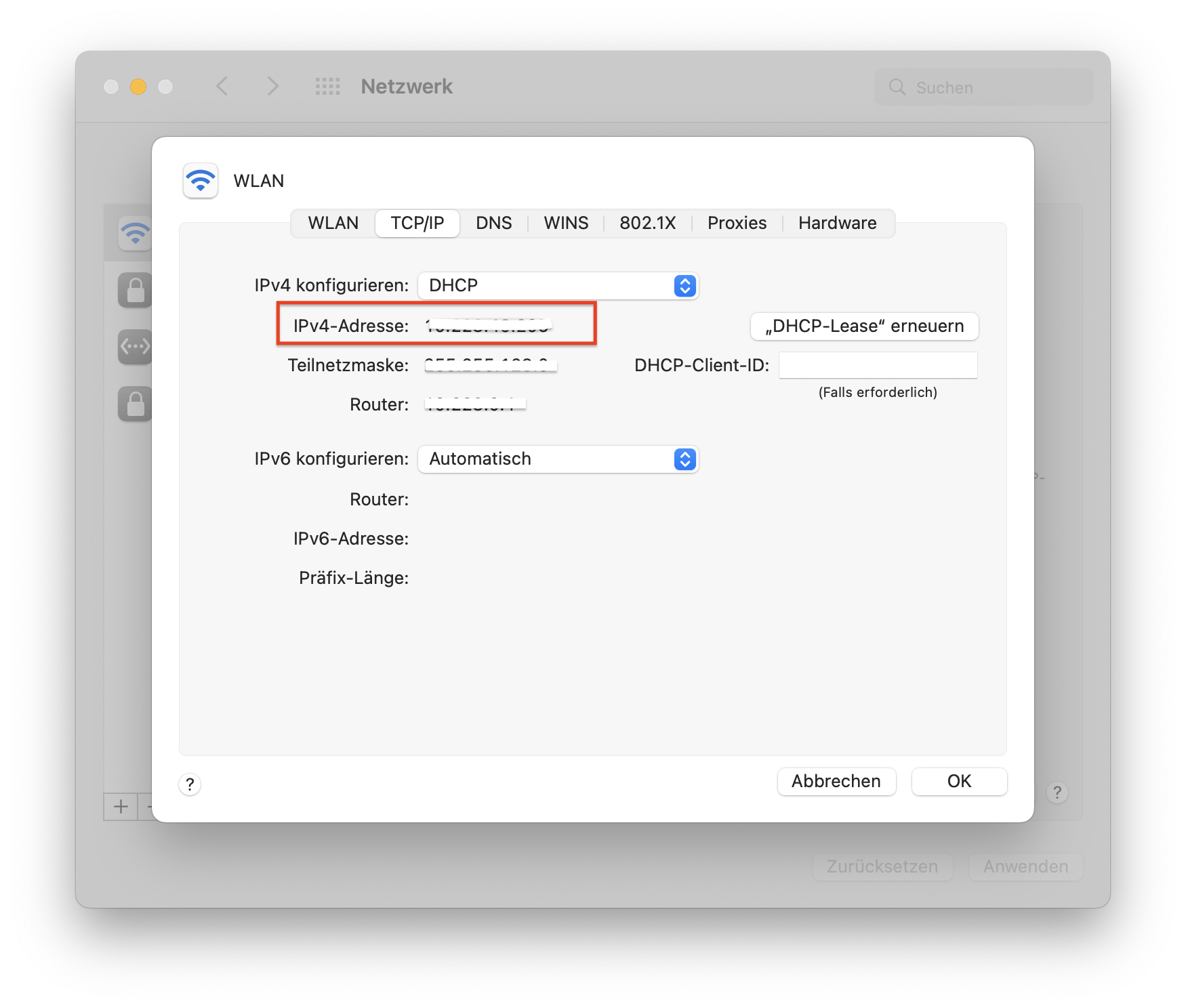Open the Hardware tab
This screenshot has width=1186, height=1008.
pyautogui.click(x=837, y=224)
